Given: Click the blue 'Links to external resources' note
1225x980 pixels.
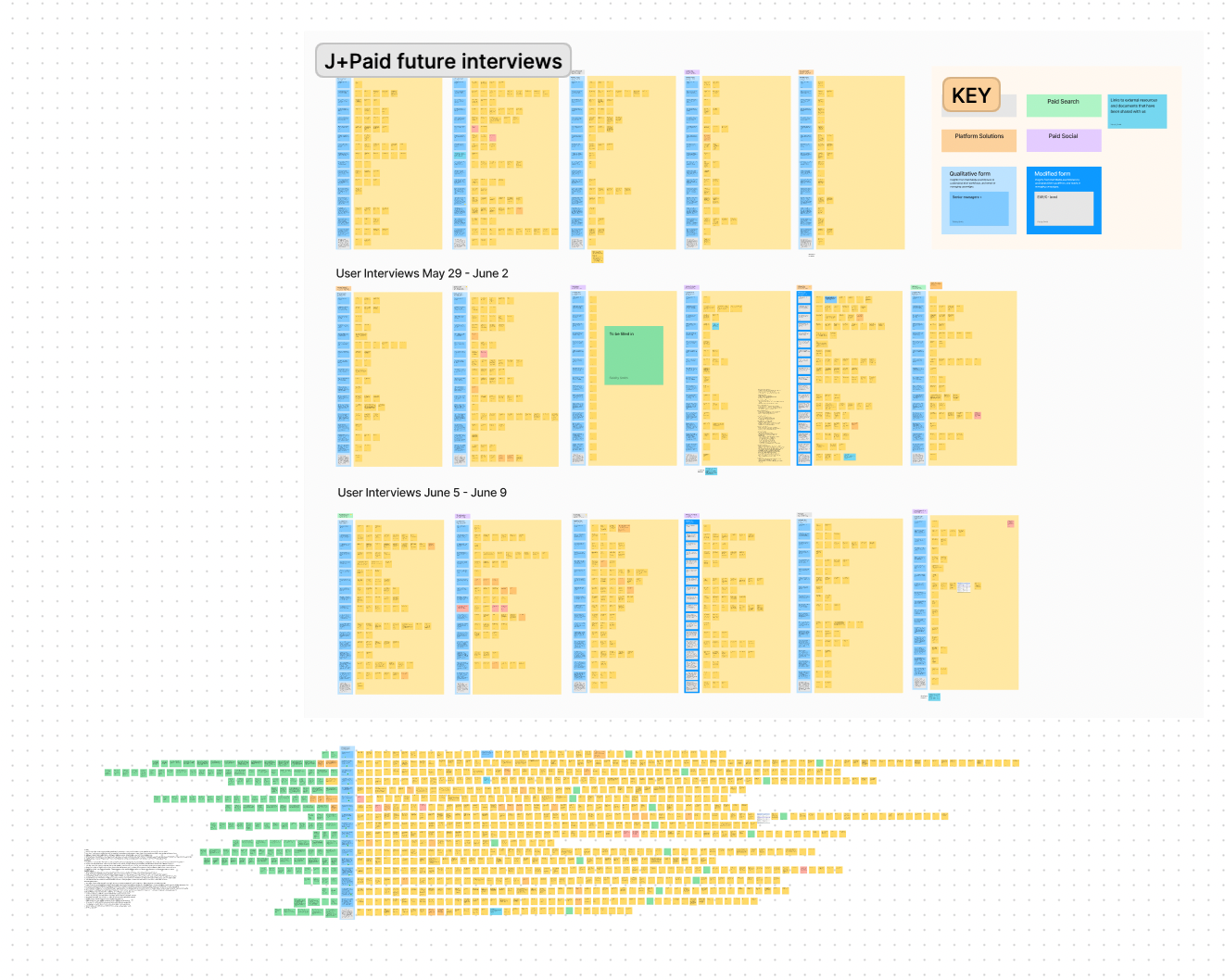Looking at the screenshot, I should pyautogui.click(x=1137, y=111).
